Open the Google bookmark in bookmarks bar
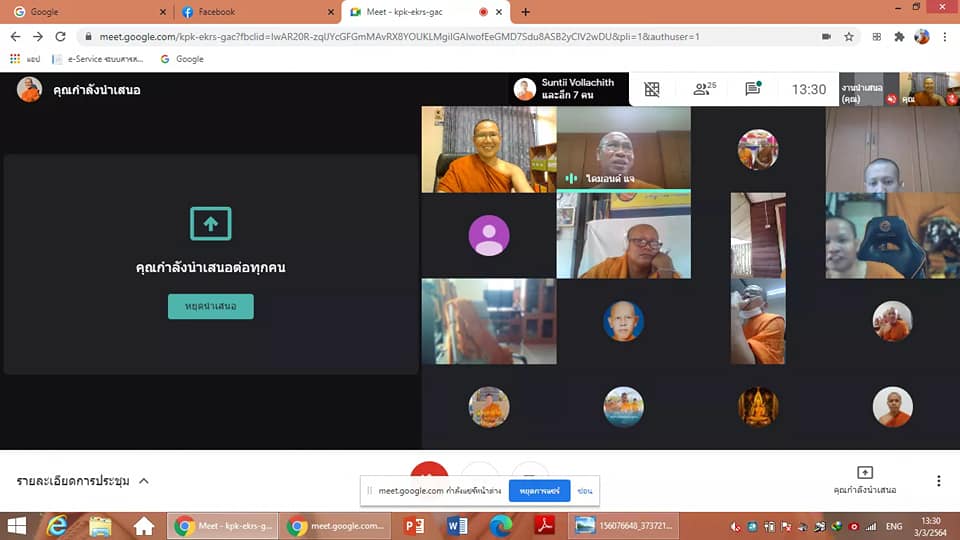Screen dimensions: 960x540 [x=182, y=59]
